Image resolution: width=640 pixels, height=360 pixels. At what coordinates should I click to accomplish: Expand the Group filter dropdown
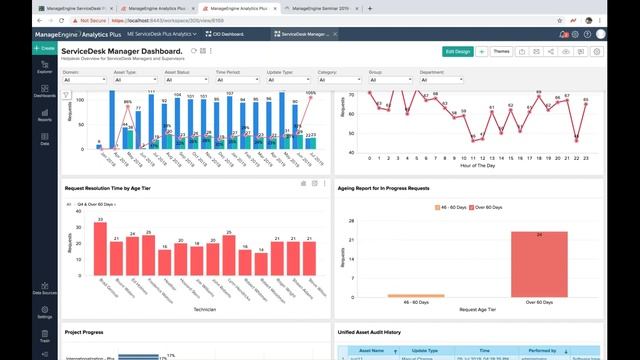tap(390, 80)
